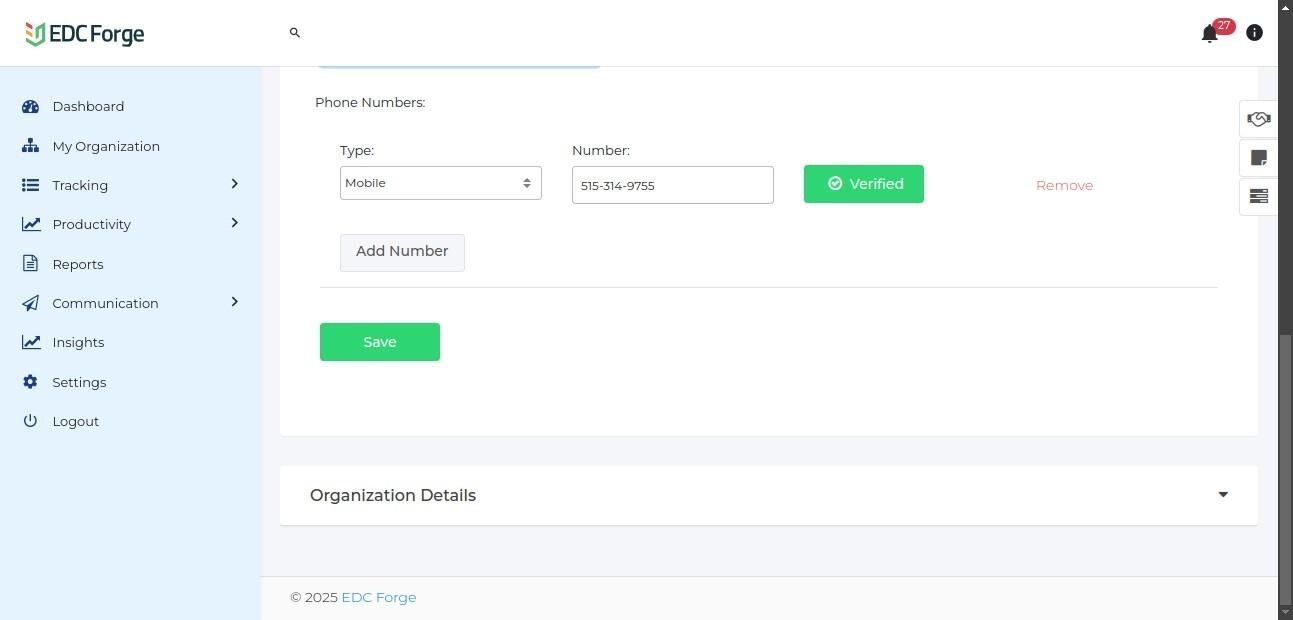Click the Add Number button
The width and height of the screenshot is (1293, 620).
pyautogui.click(x=402, y=252)
